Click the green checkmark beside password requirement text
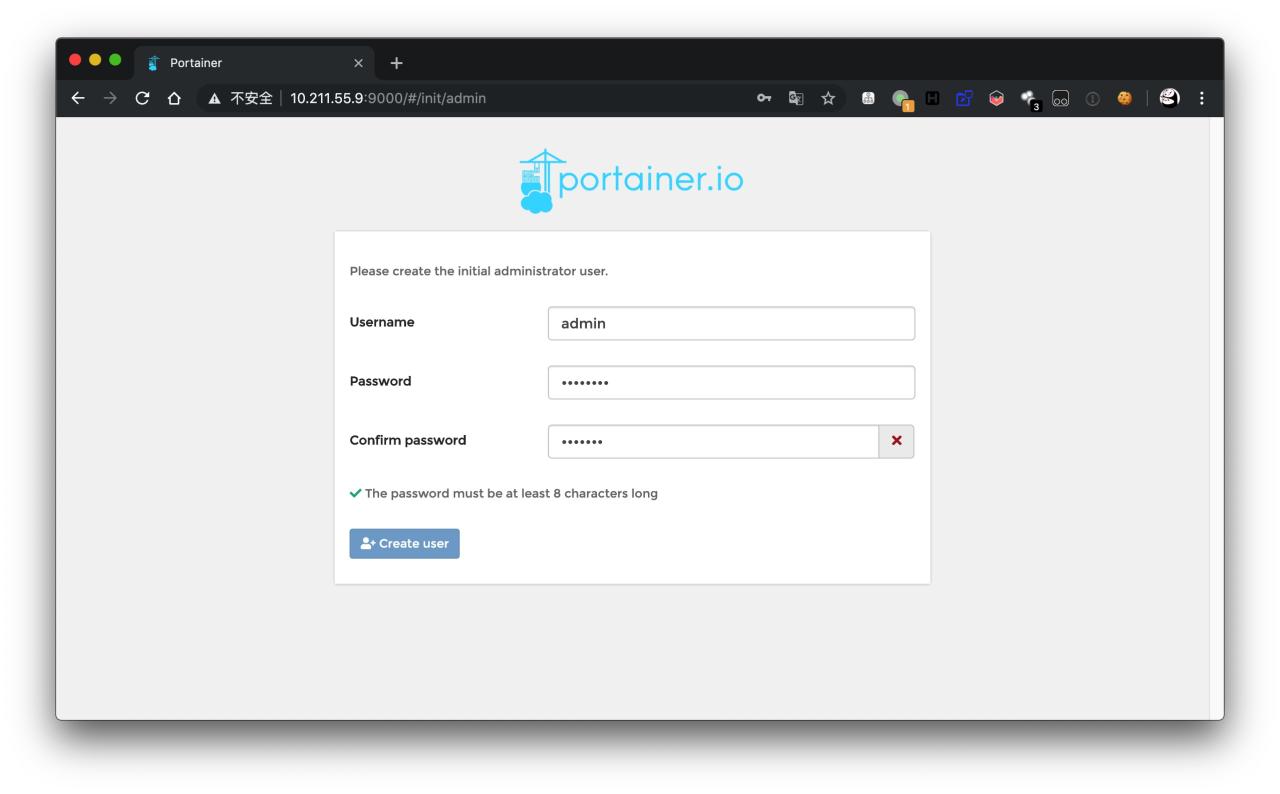 click(x=355, y=492)
